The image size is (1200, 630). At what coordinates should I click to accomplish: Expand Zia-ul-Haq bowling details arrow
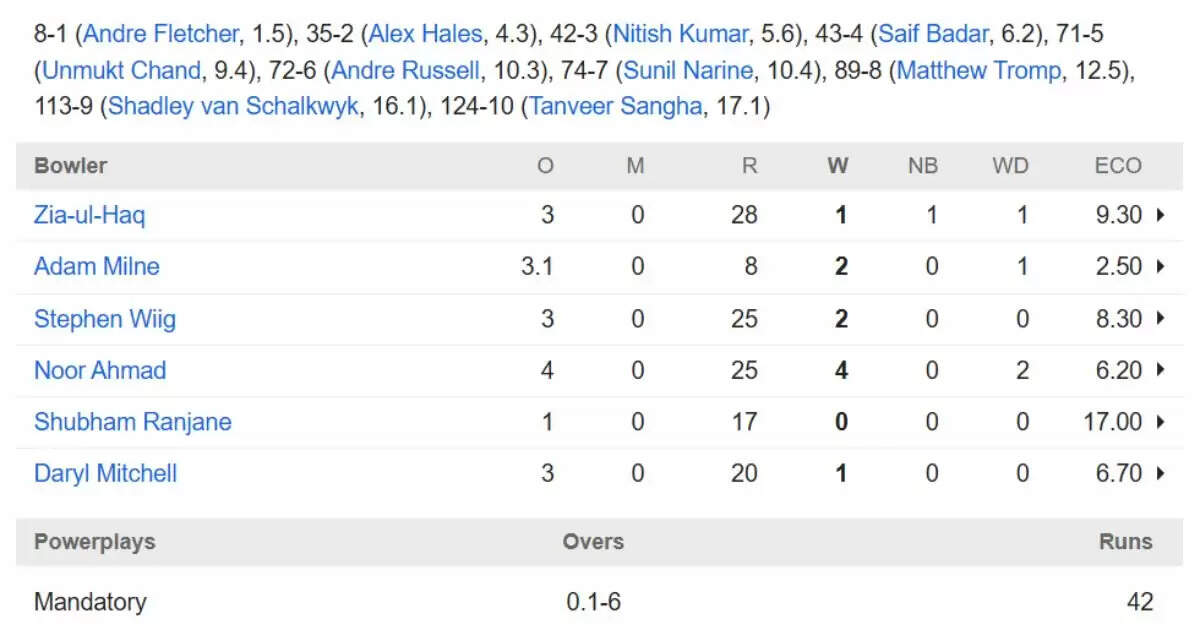1161,215
